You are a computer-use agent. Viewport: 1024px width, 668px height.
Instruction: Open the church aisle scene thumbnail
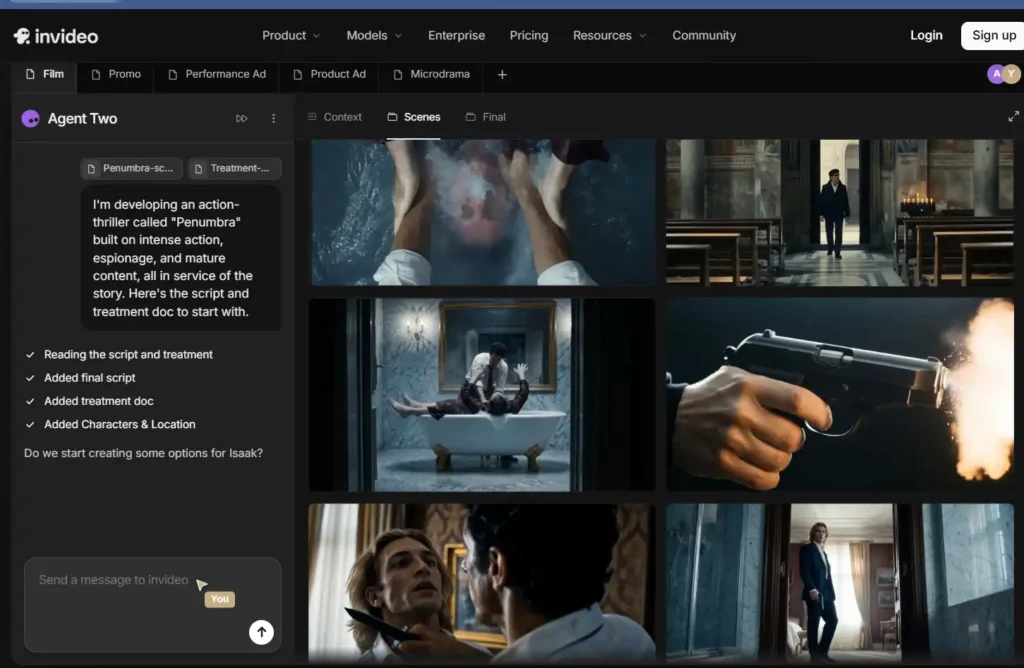pyautogui.click(x=840, y=212)
